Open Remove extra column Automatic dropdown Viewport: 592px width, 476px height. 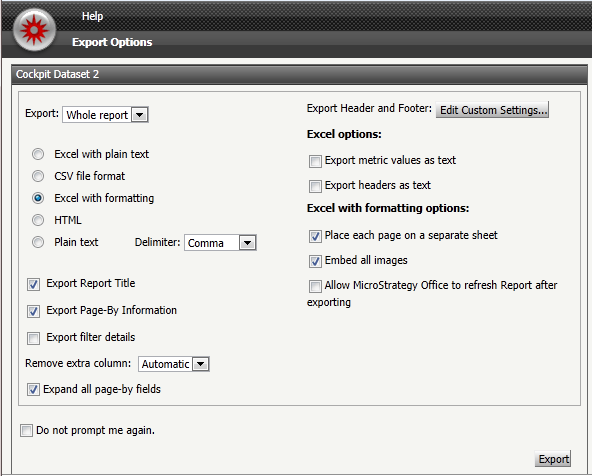174,364
